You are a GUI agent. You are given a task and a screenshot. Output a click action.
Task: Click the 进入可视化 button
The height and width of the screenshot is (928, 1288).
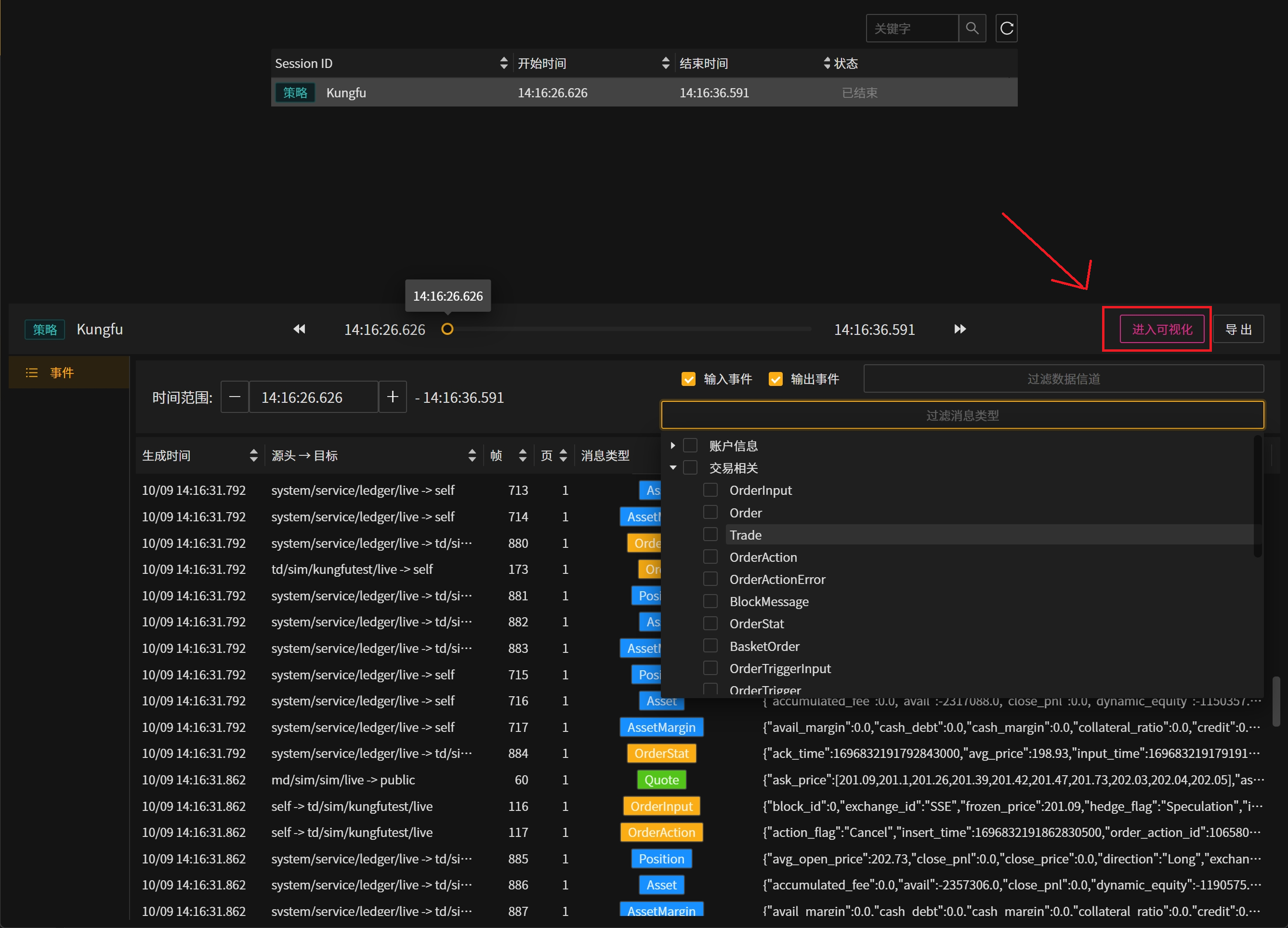pyautogui.click(x=1161, y=330)
